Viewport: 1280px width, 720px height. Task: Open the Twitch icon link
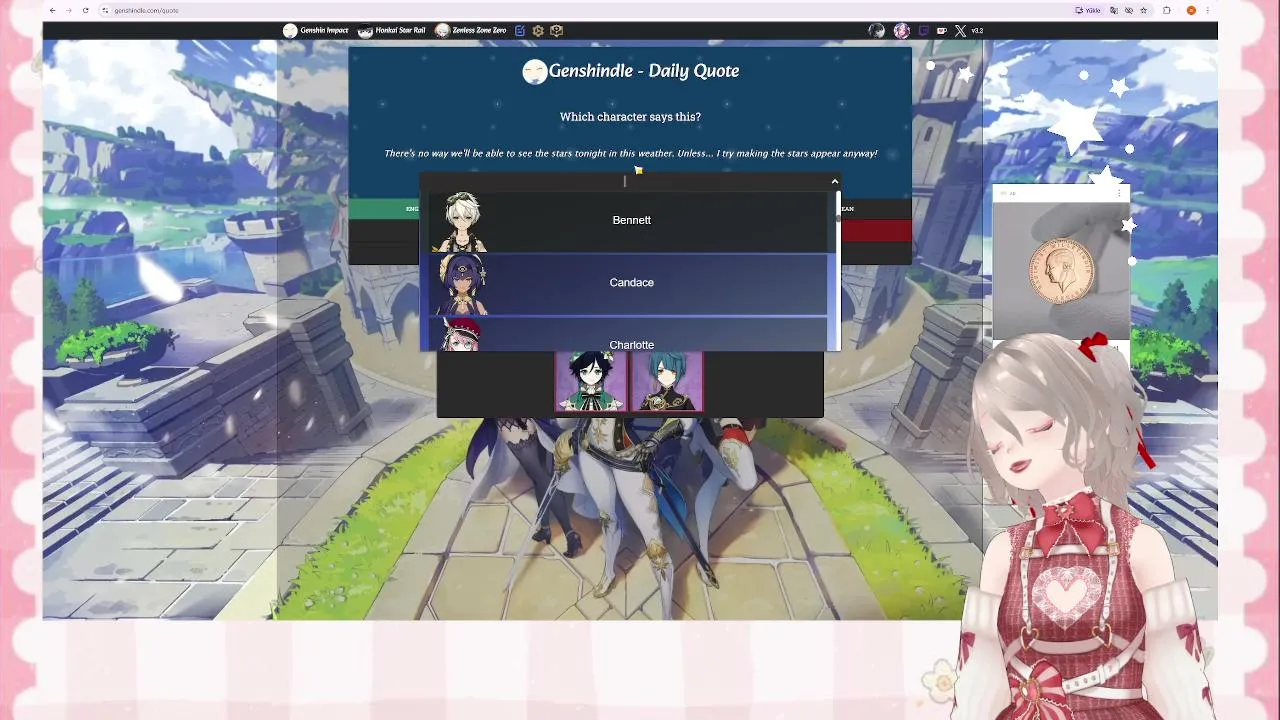923,31
